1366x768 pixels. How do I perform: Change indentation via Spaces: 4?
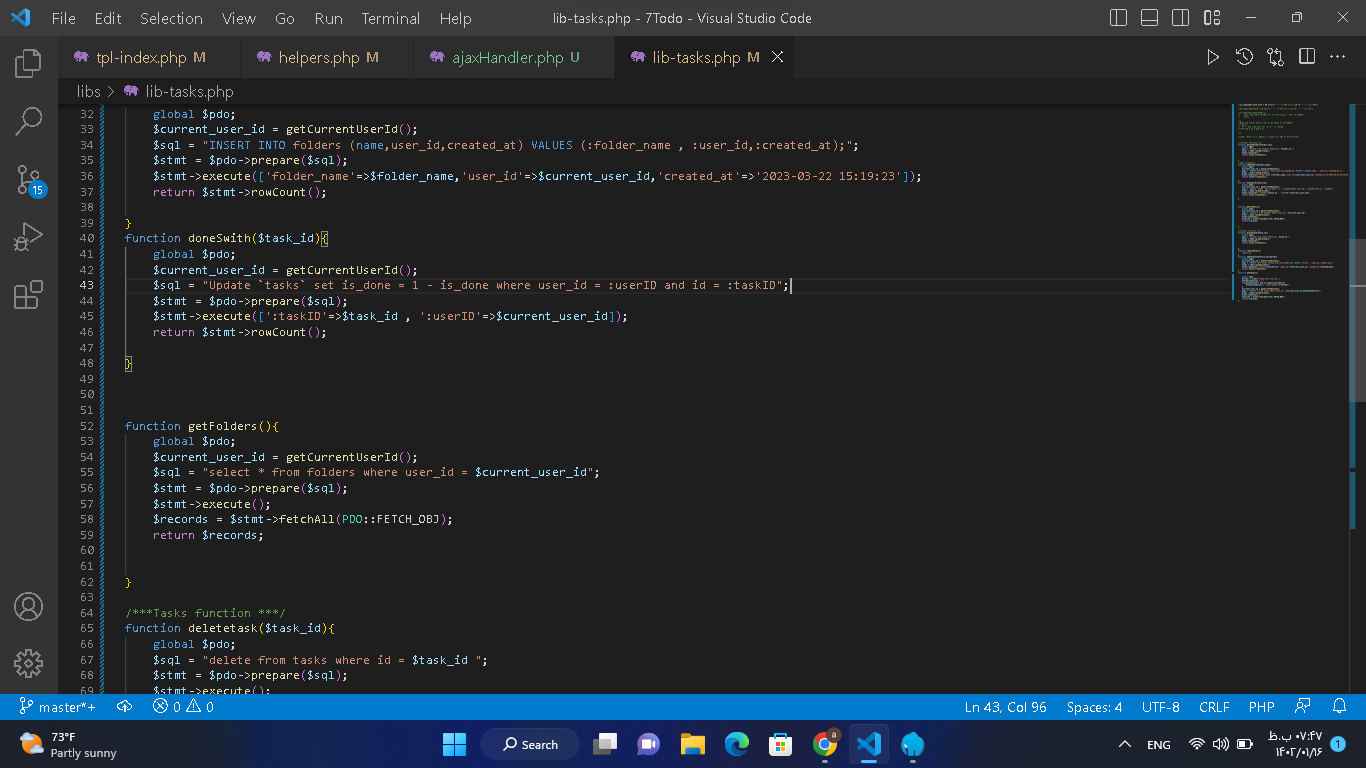click(x=1094, y=707)
